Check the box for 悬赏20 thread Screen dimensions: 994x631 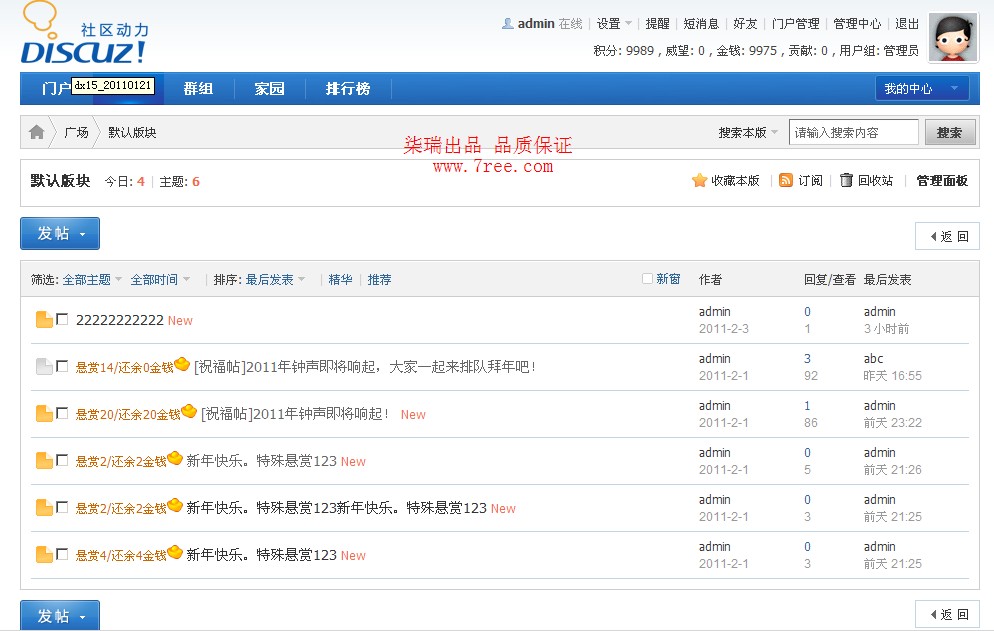click(62, 413)
